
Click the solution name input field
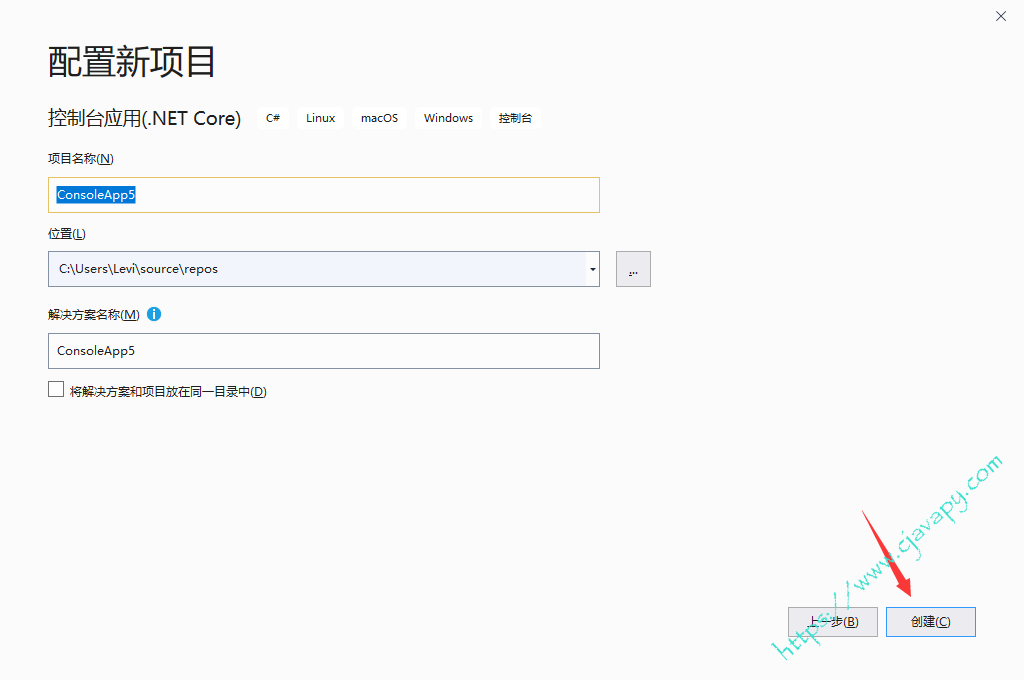pyautogui.click(x=324, y=351)
